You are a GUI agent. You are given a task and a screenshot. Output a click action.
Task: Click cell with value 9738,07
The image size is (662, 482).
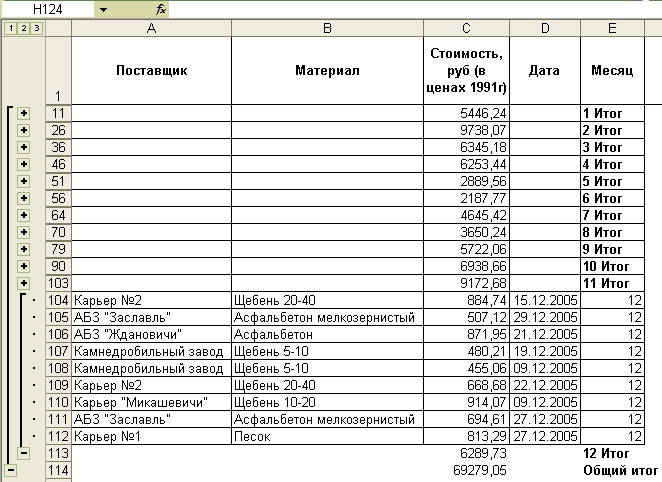[x=466, y=130]
